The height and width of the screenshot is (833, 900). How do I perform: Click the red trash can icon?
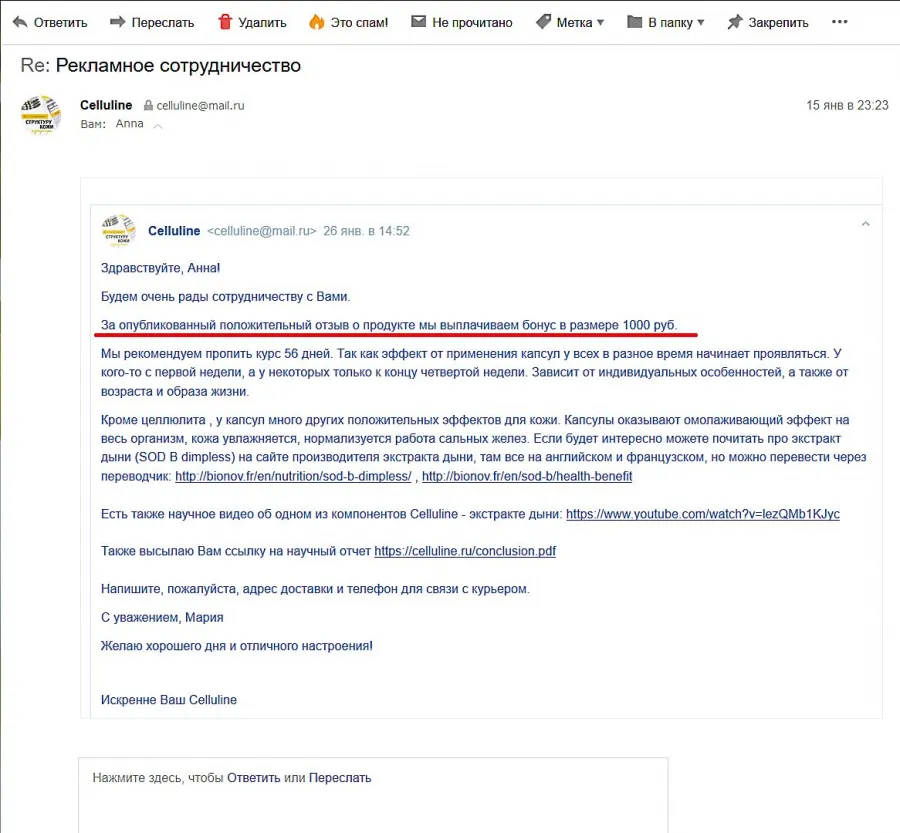tap(225, 22)
